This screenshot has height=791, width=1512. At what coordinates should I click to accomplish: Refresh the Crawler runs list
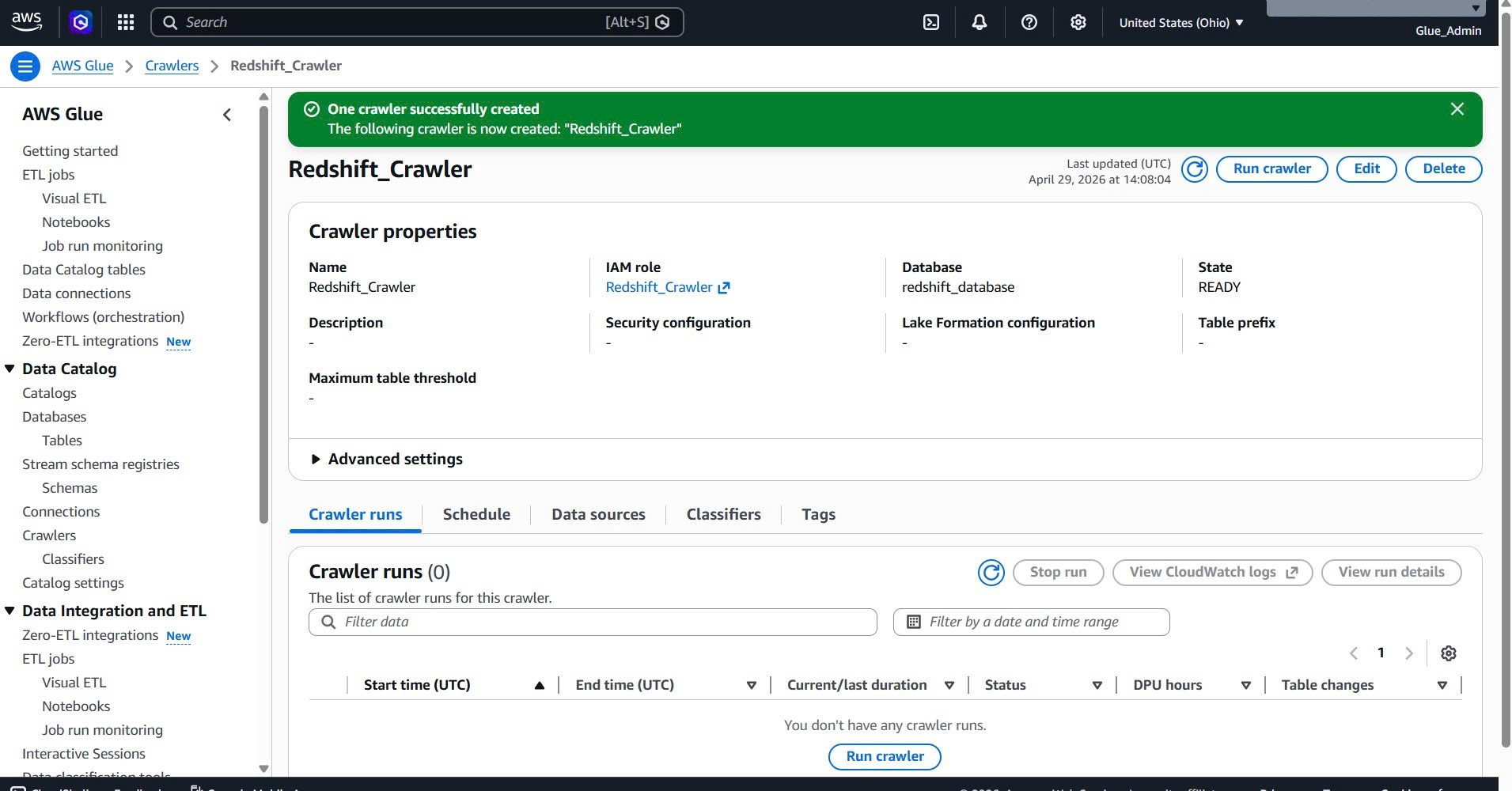pos(991,572)
